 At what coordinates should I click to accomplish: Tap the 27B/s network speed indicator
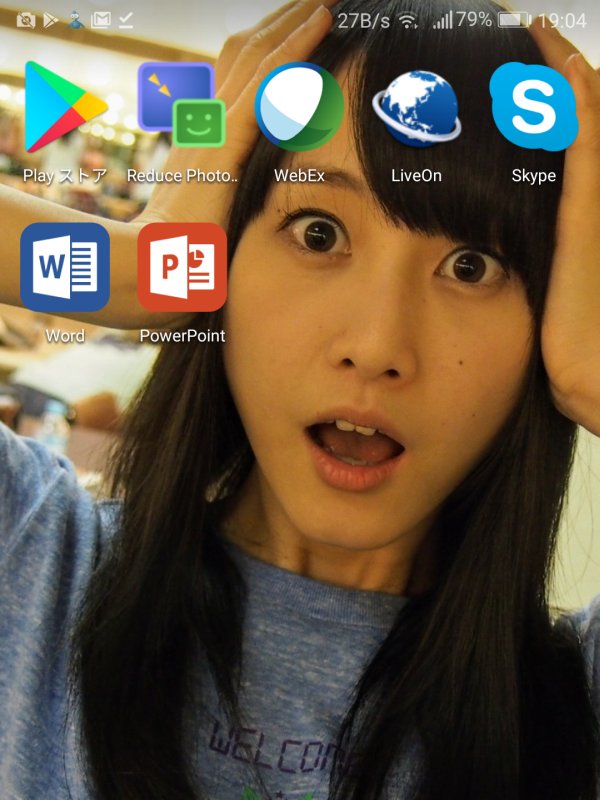(363, 21)
